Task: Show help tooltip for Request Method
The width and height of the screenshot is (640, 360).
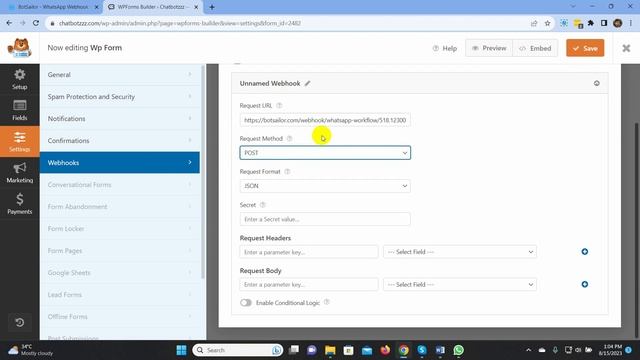Action: pos(289,138)
